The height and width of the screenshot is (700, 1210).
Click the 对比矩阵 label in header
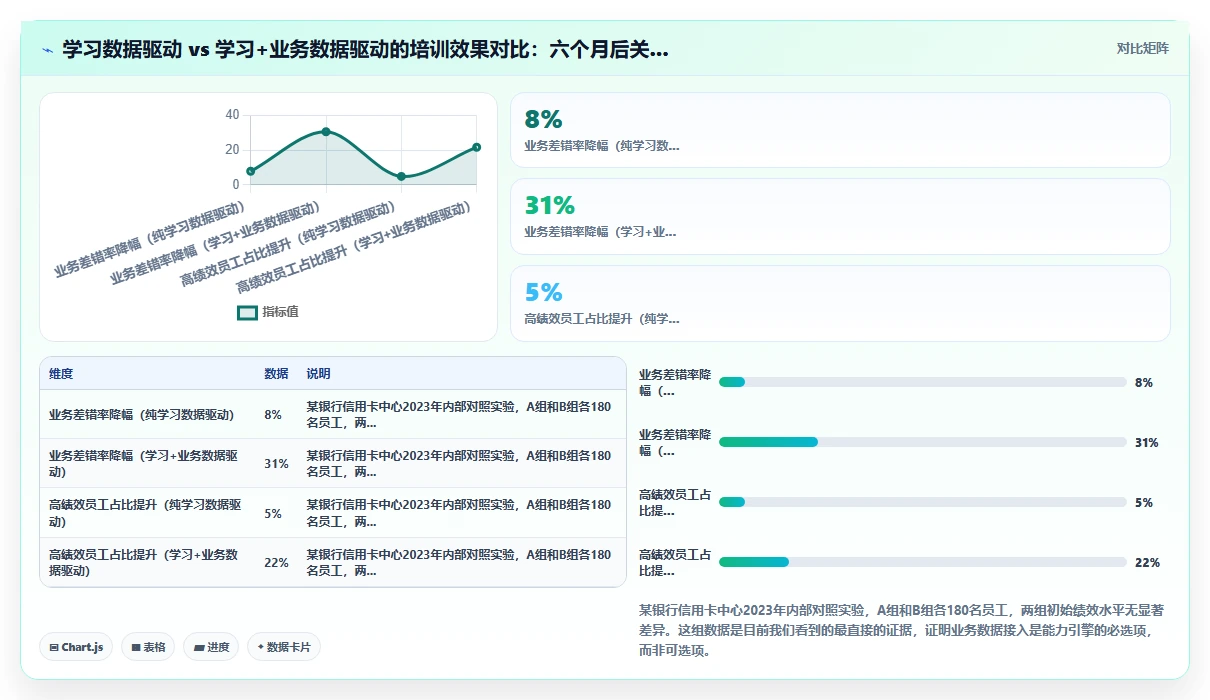point(1143,48)
